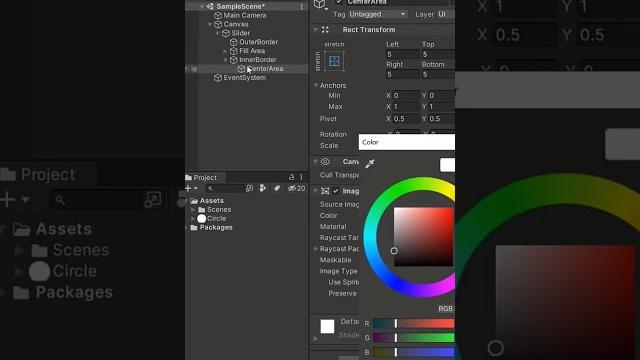Select EventSystem in the Hierarchy
Viewport: 640px width, 360px height.
click(244, 78)
